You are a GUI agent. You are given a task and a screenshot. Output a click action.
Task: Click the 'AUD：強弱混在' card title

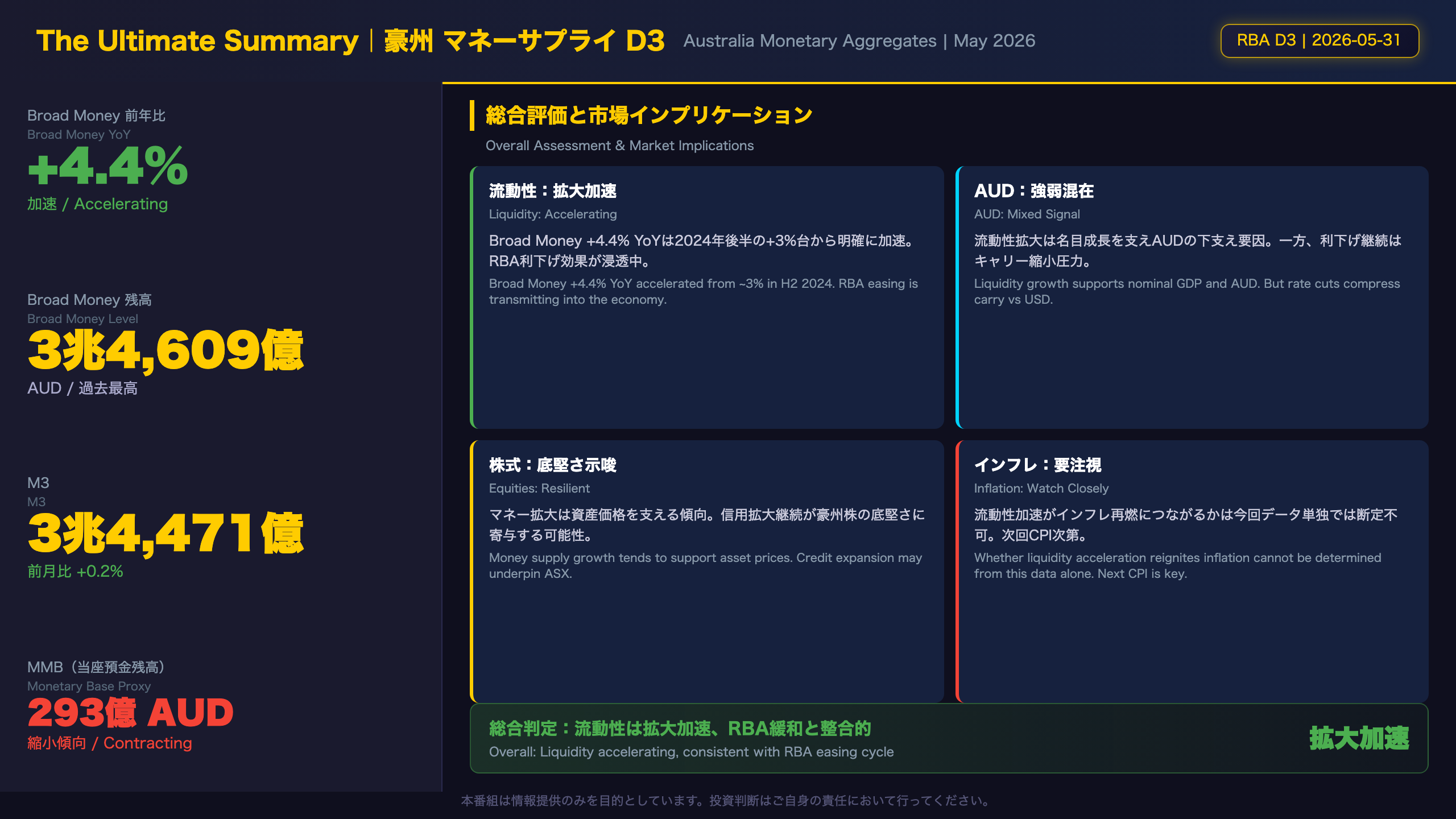[1033, 191]
